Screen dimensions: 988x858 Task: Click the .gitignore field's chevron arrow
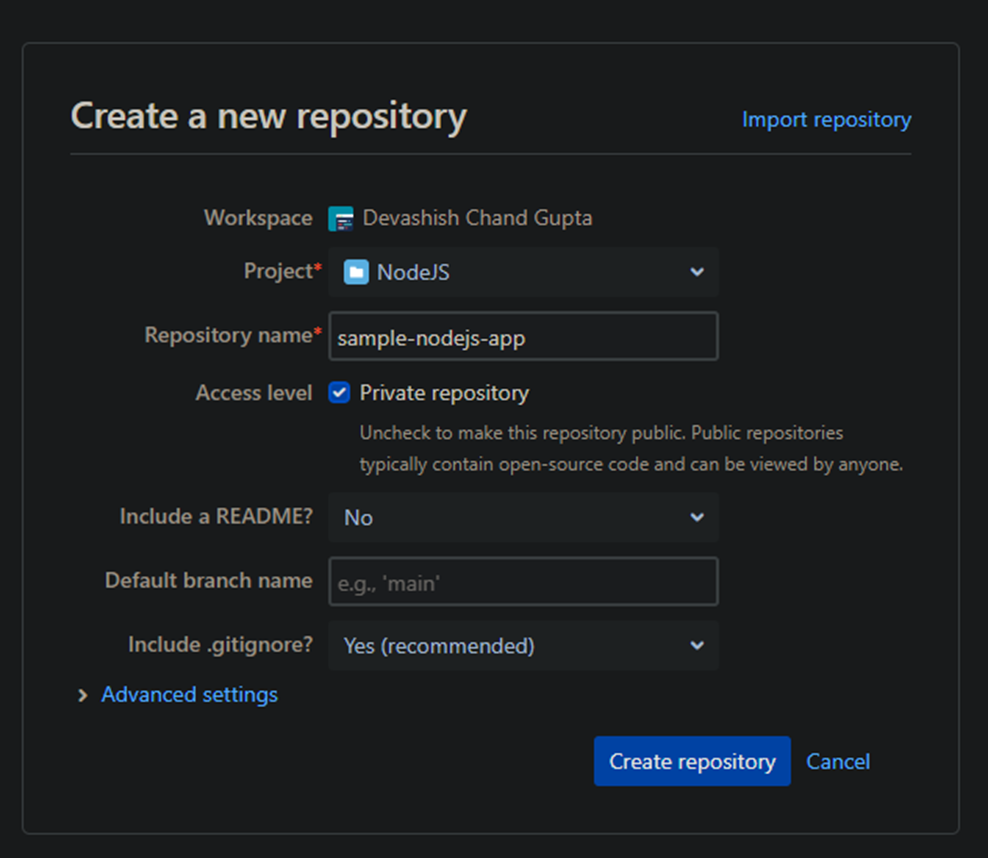[x=697, y=646]
